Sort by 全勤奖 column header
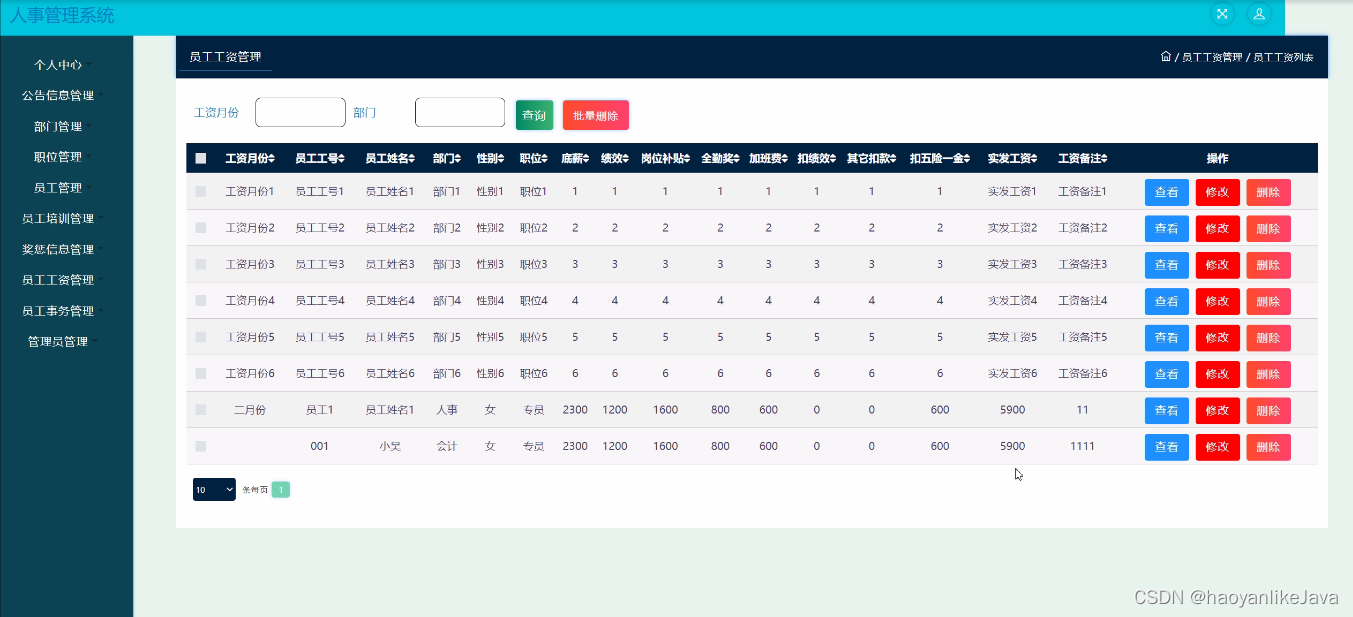The height and width of the screenshot is (617, 1353). pyautogui.click(x=720, y=159)
